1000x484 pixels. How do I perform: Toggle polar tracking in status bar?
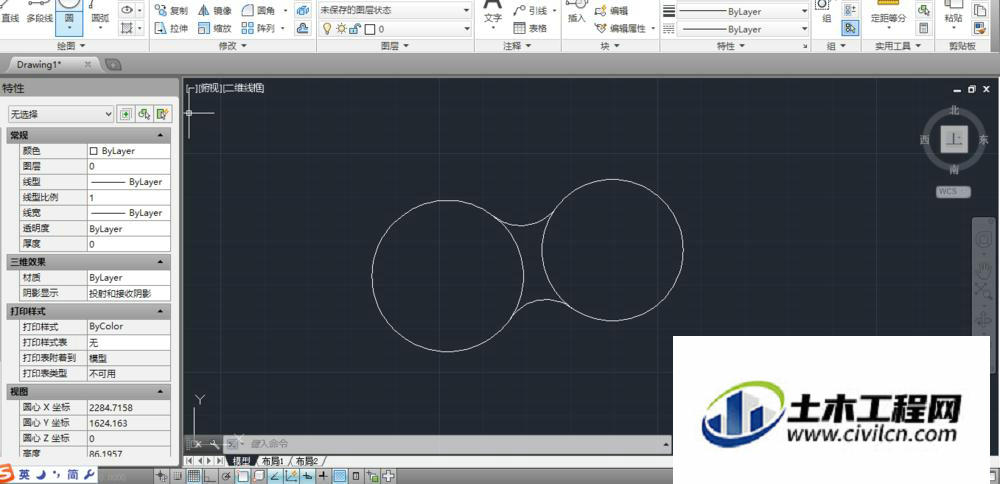(x=226, y=476)
